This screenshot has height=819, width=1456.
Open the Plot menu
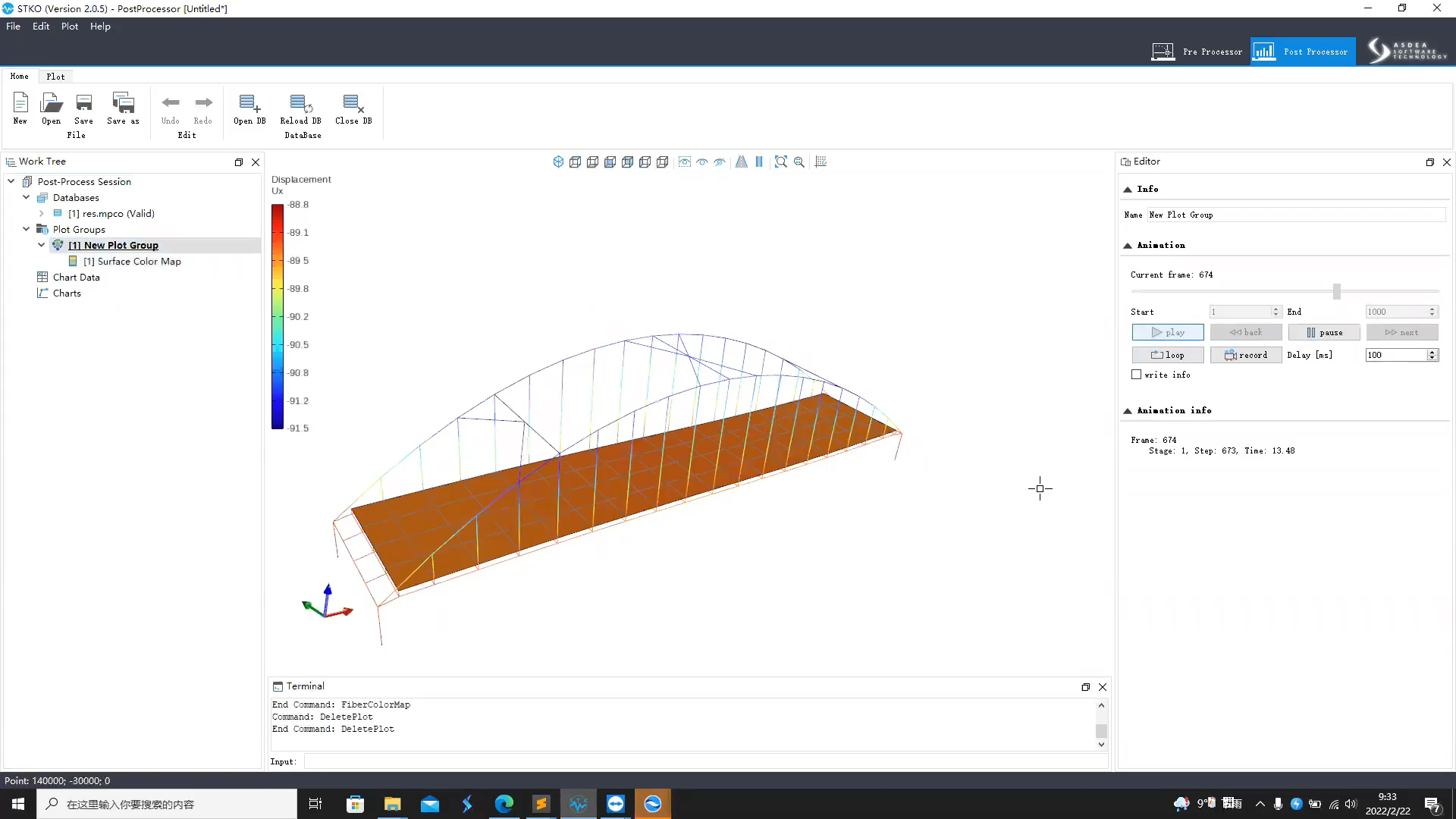coord(69,26)
